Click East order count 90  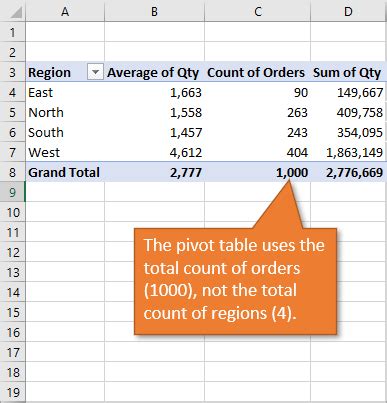(x=258, y=92)
